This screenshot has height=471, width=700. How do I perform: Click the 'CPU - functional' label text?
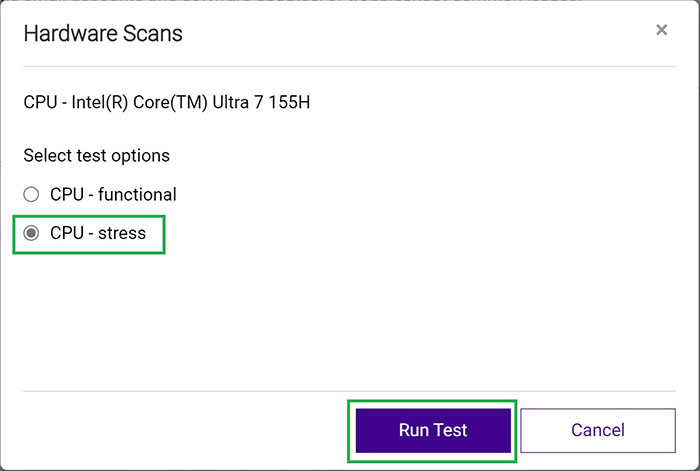click(x=113, y=194)
